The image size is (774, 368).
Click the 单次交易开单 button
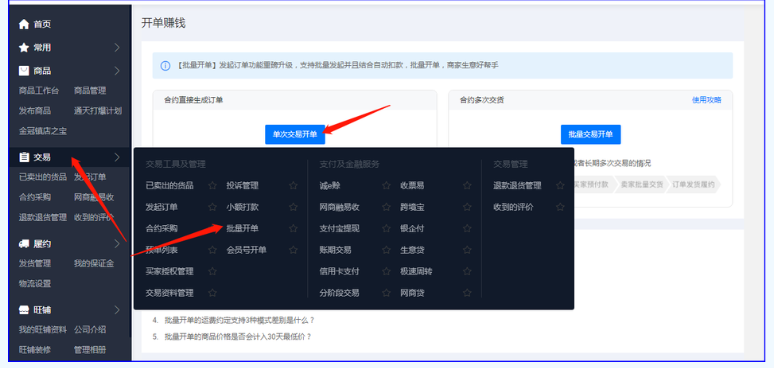pos(295,134)
